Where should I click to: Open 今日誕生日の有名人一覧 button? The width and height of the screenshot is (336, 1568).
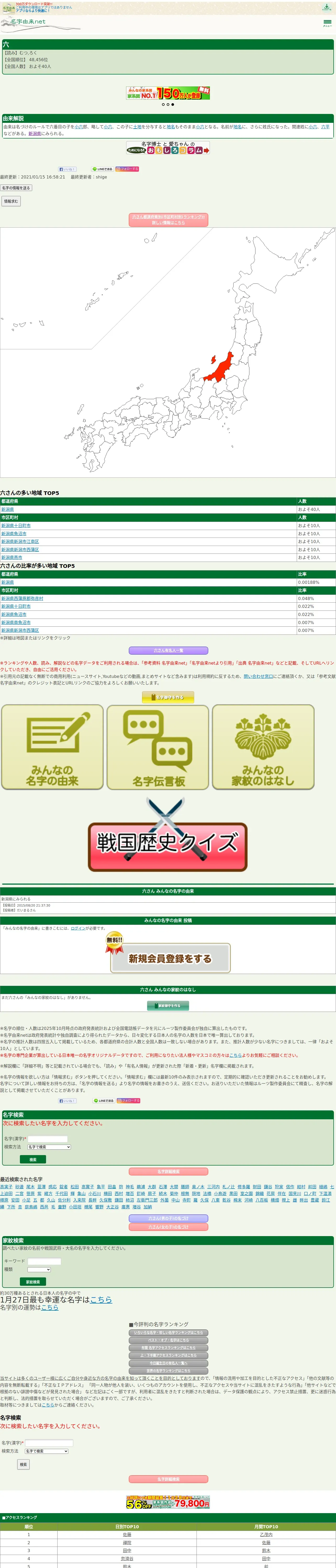pos(168,1363)
